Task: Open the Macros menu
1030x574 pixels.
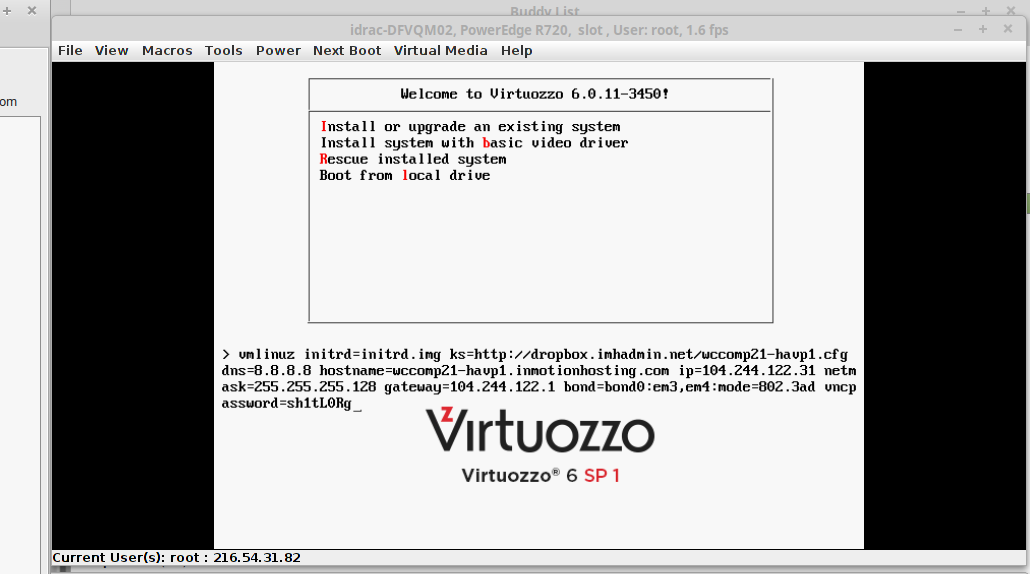Action: point(167,51)
